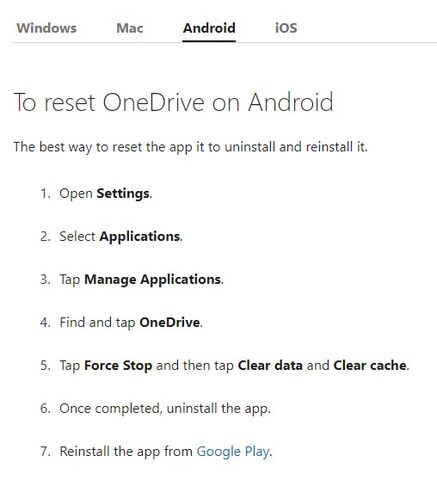Open the Google Play link
This screenshot has height=480, width=437.
tap(233, 452)
